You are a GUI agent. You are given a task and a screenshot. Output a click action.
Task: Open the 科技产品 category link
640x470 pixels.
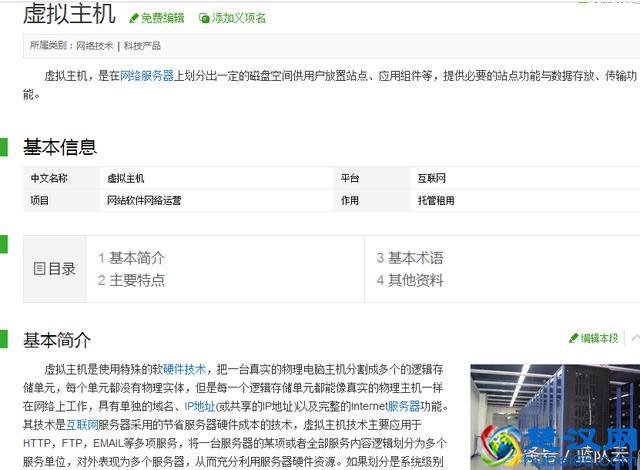(142, 46)
